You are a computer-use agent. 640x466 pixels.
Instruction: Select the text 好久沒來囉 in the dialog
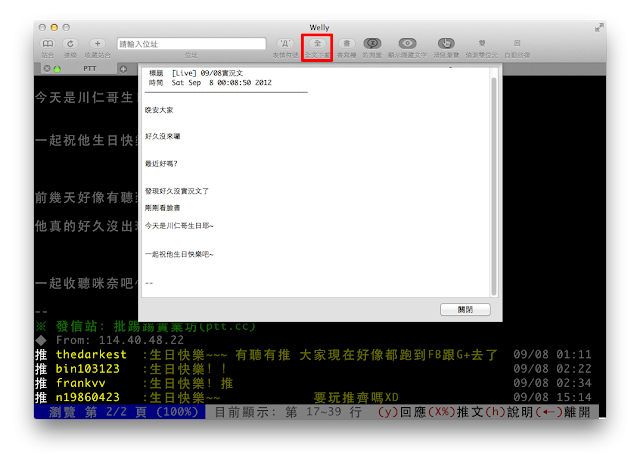click(x=162, y=136)
